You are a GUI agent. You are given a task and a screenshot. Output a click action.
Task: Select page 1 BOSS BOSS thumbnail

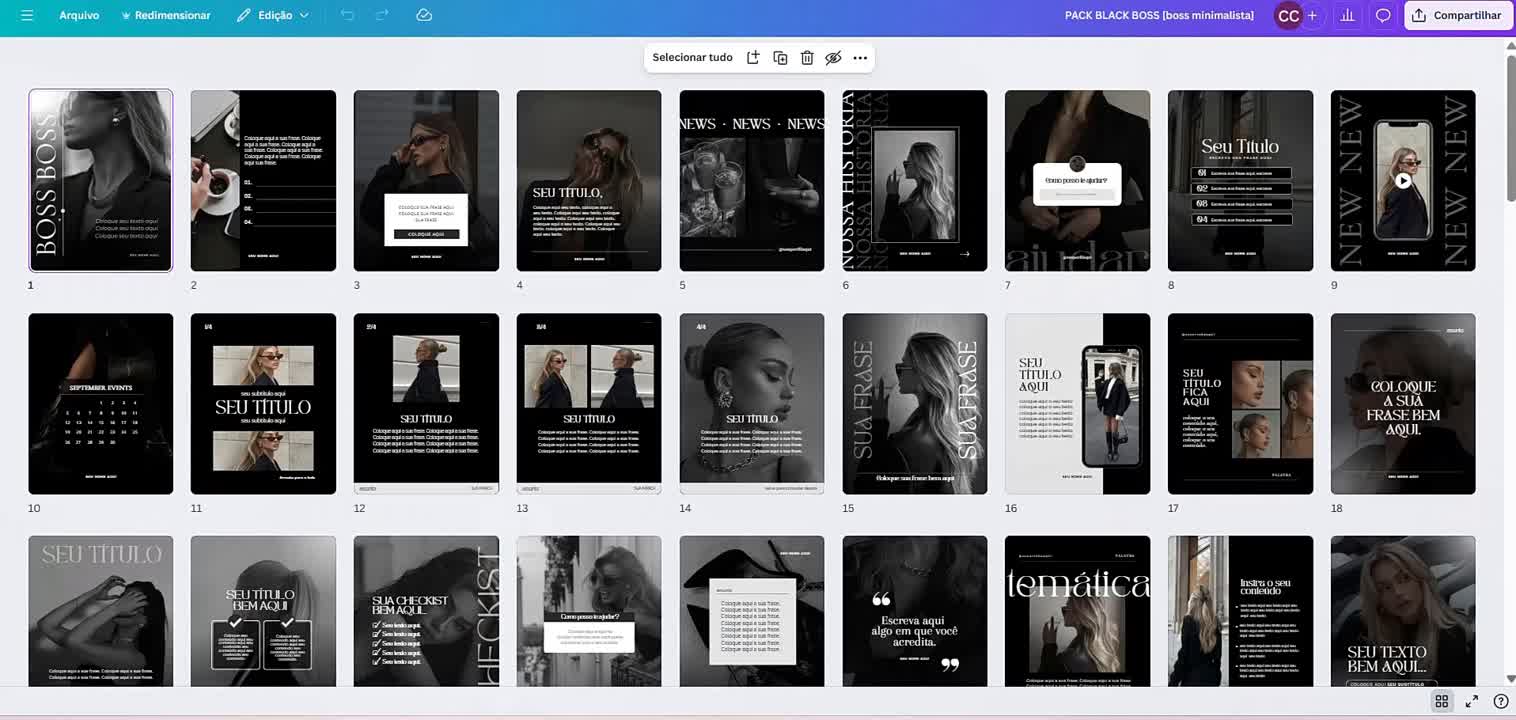(x=100, y=180)
